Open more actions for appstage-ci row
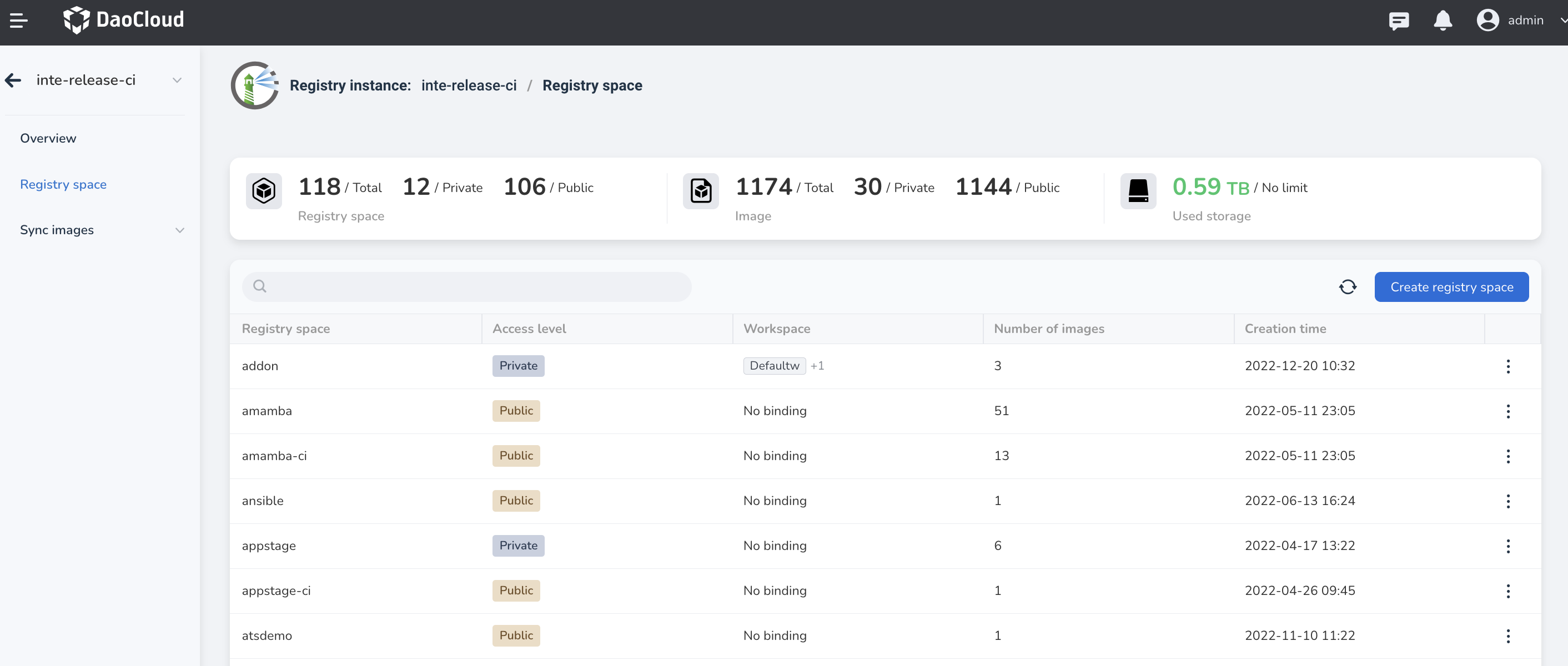This screenshot has width=1568, height=666. click(x=1507, y=591)
